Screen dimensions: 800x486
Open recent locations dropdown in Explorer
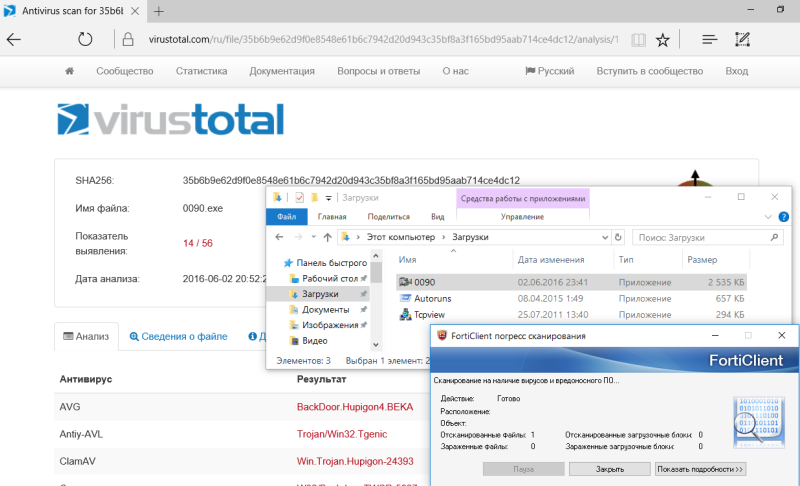tap(313, 237)
